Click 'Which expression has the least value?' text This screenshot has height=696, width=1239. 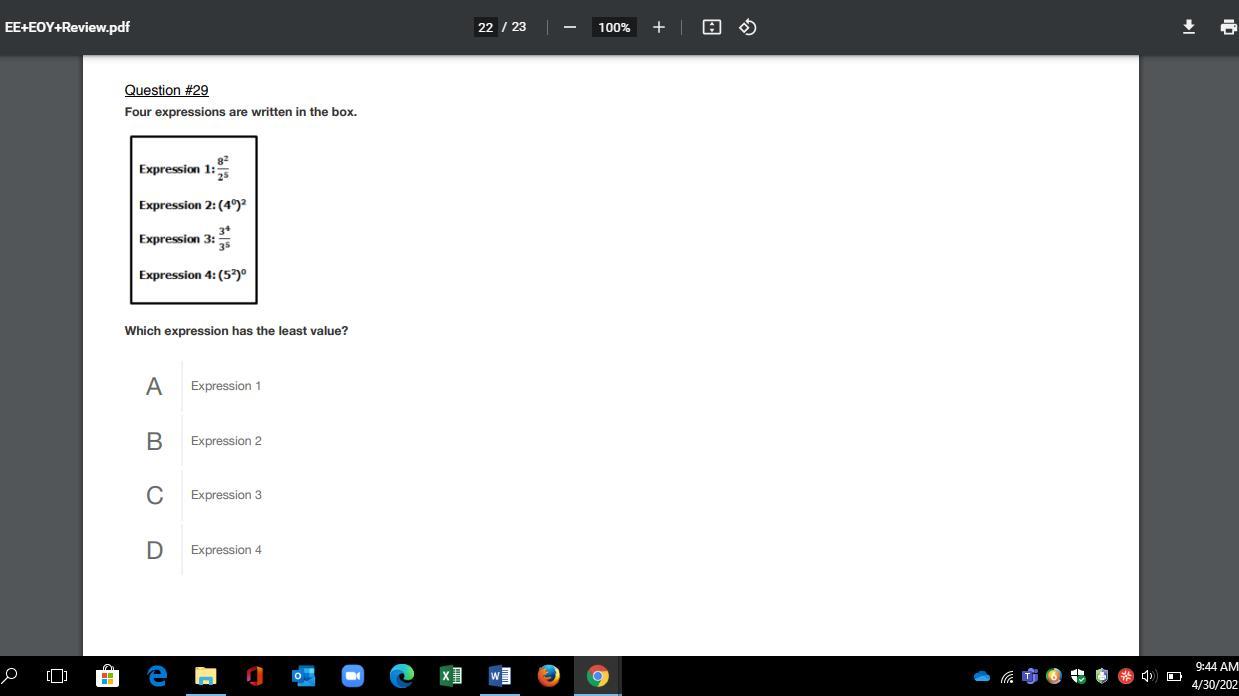tap(236, 331)
